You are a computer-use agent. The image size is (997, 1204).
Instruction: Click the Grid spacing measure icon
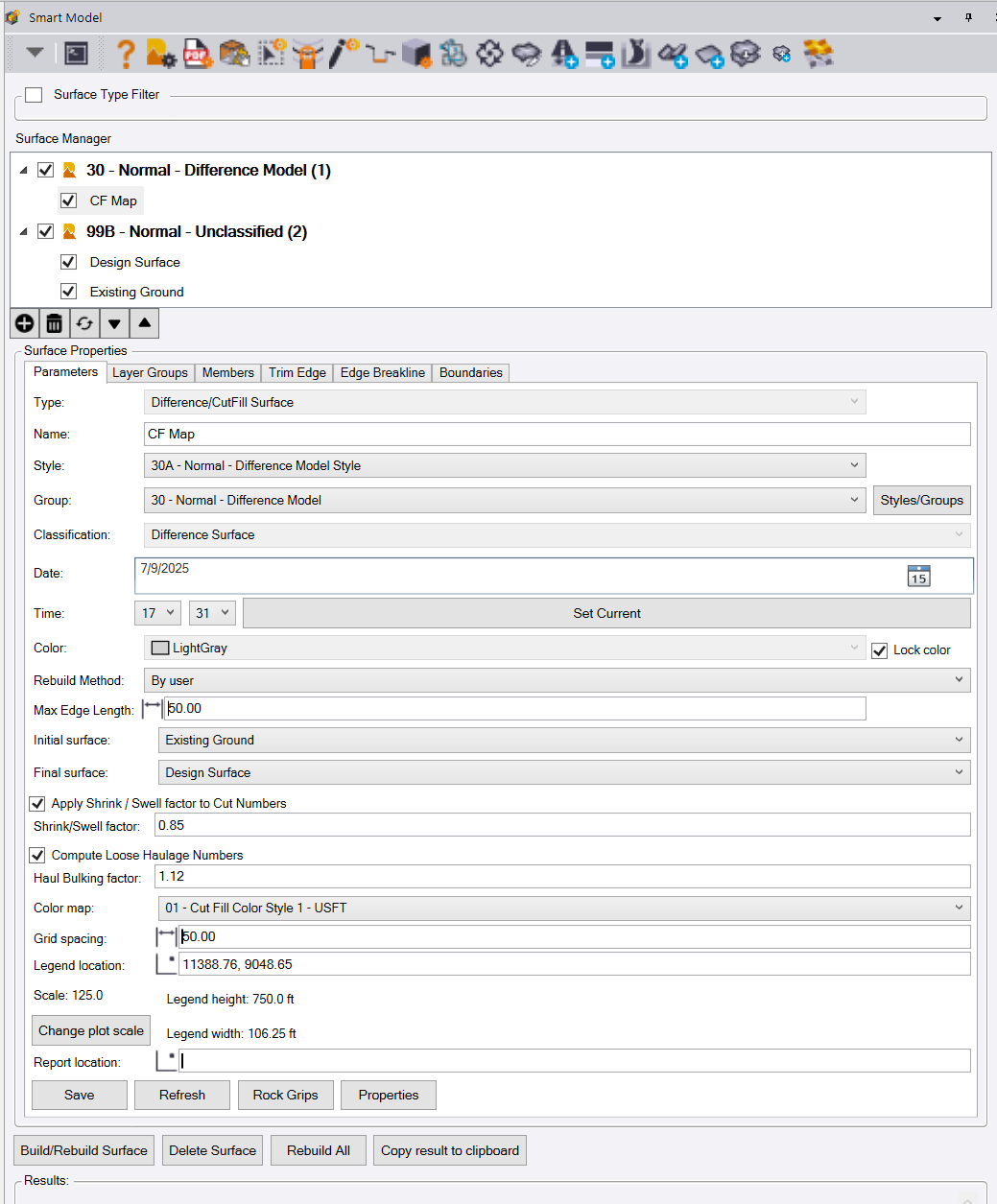click(167, 937)
